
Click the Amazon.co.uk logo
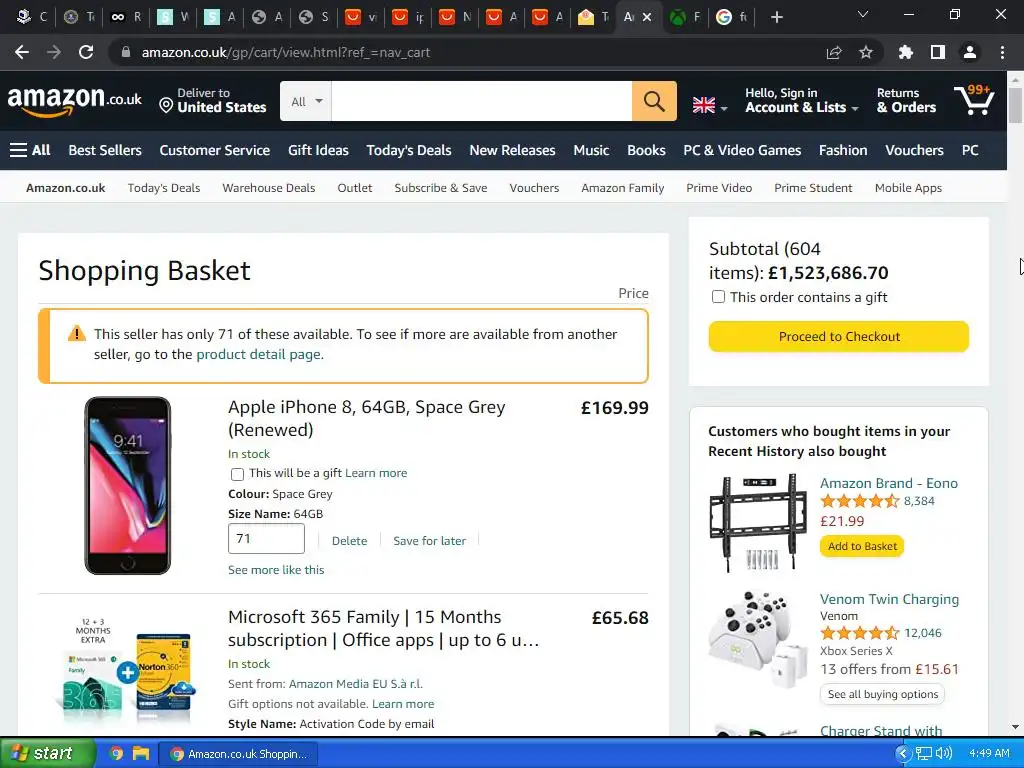point(74,101)
